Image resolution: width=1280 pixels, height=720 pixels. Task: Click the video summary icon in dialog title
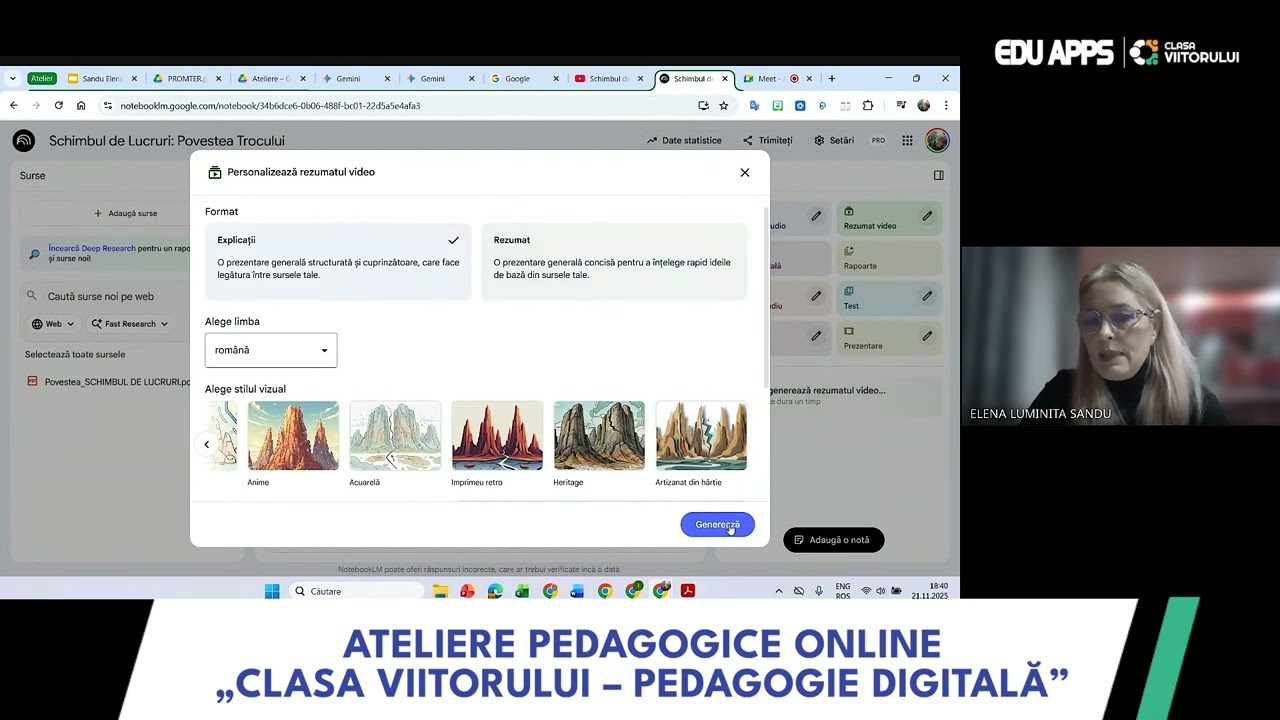pyautogui.click(x=214, y=172)
